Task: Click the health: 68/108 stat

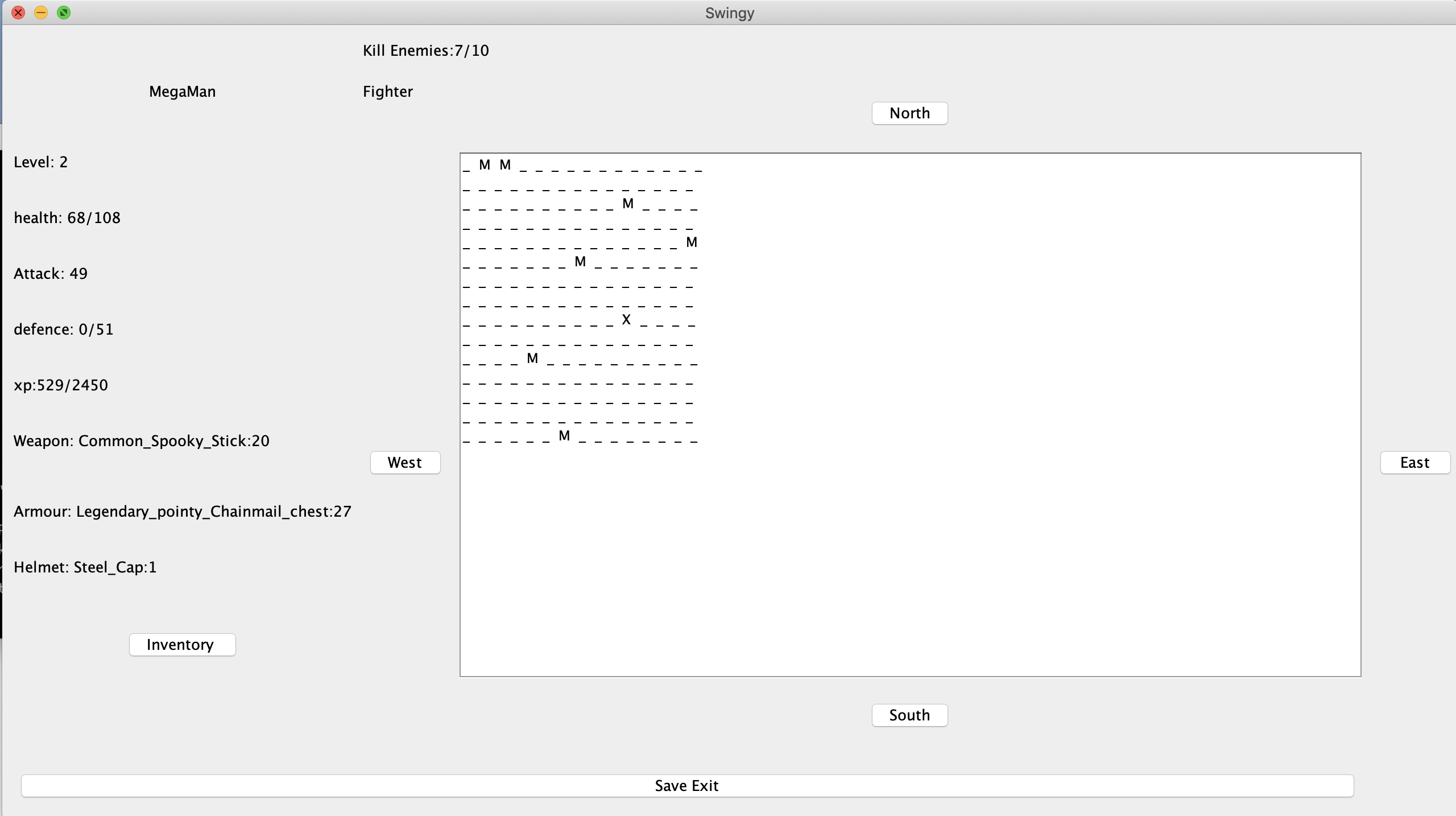Action: click(67, 218)
